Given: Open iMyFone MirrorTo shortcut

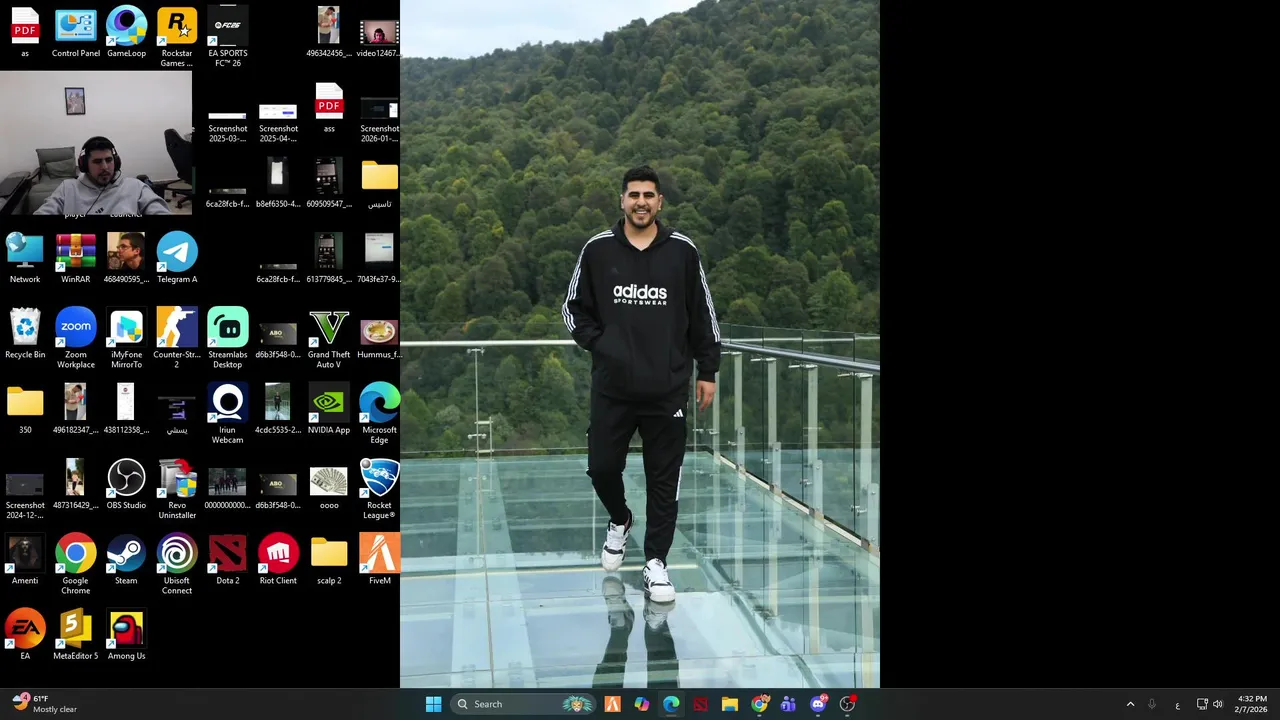Looking at the screenshot, I should pos(126,339).
